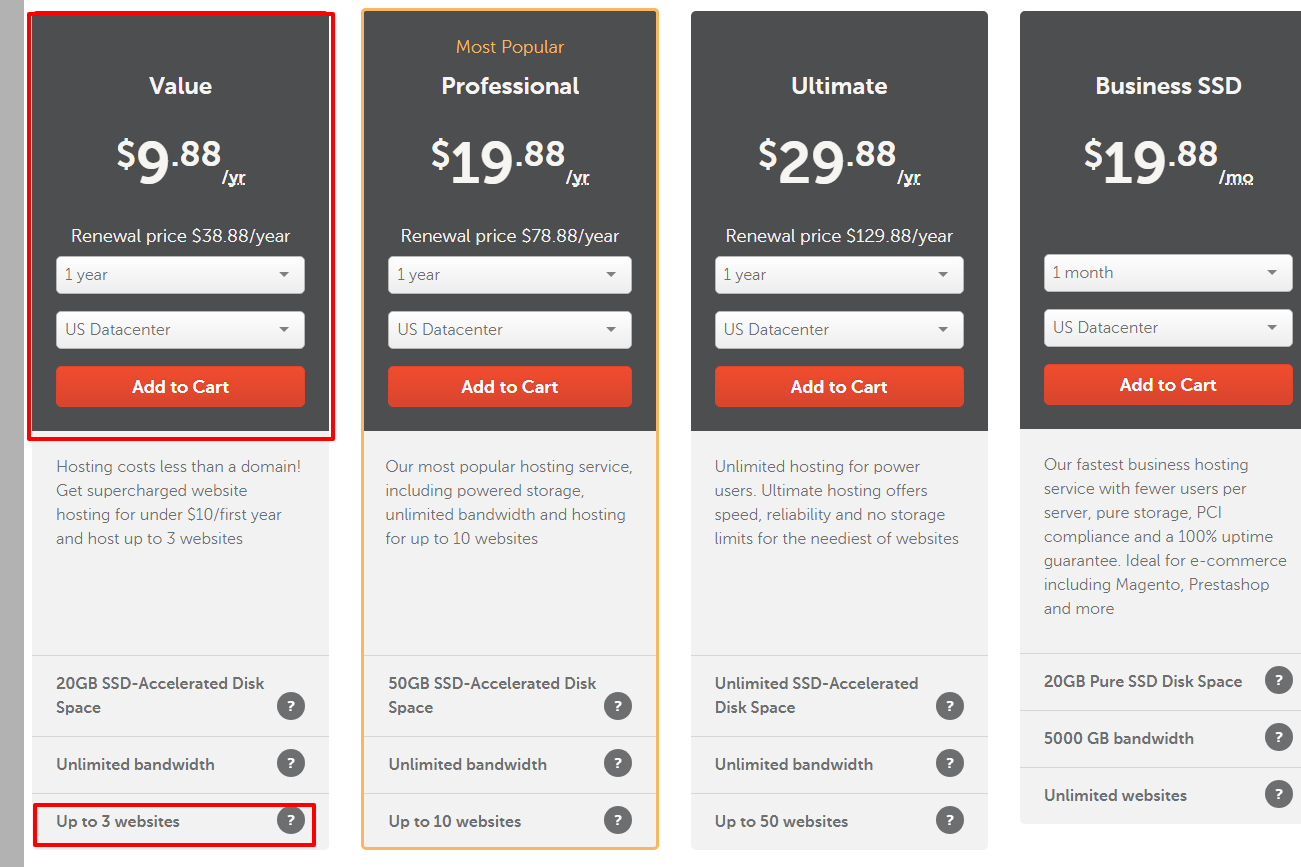Click help icon next to Up to 50 websites
This screenshot has width=1301, height=867.
click(949, 821)
